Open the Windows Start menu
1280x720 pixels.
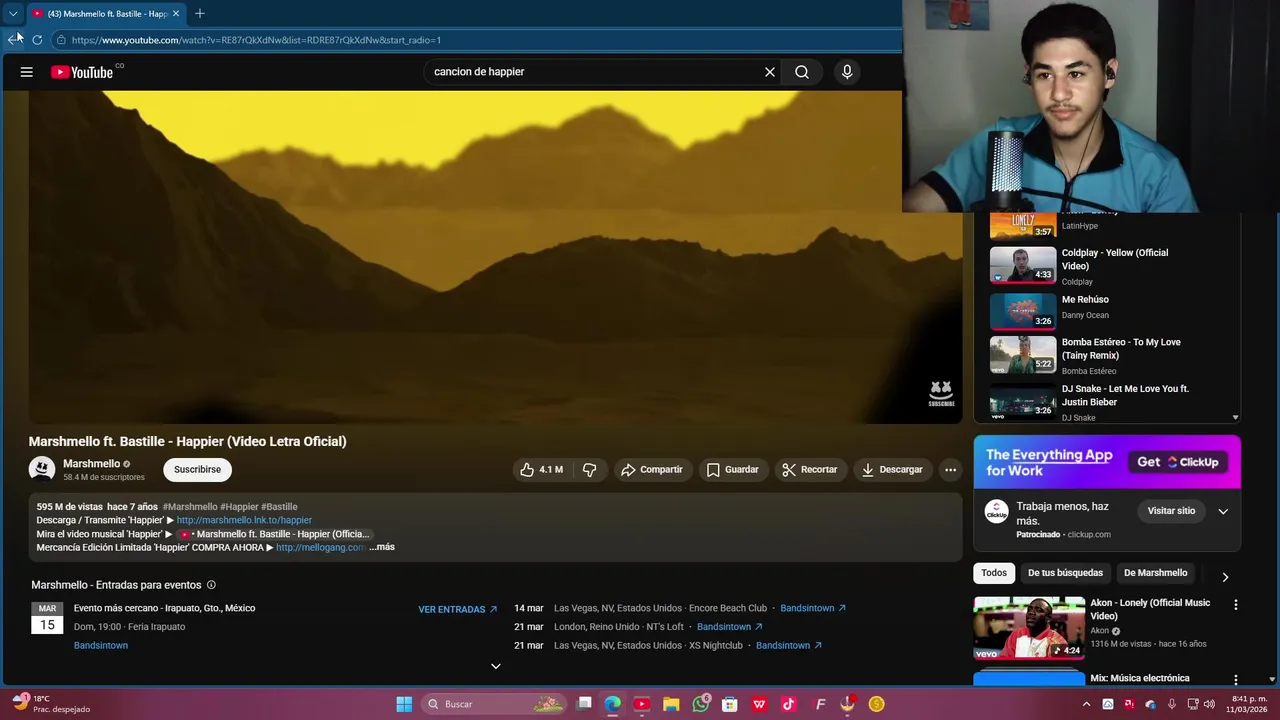click(404, 704)
